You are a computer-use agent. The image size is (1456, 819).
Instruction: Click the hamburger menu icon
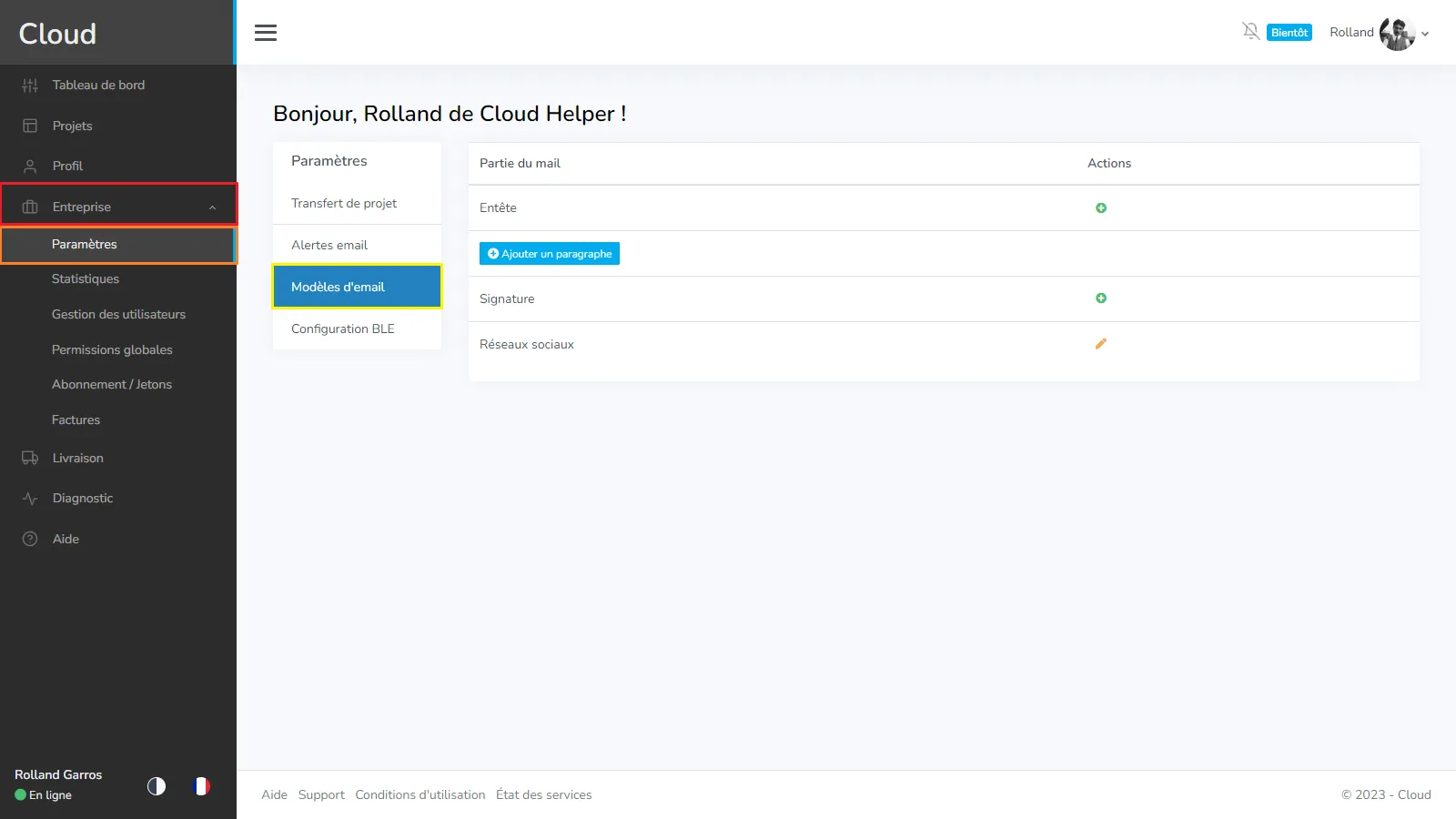[x=265, y=33]
